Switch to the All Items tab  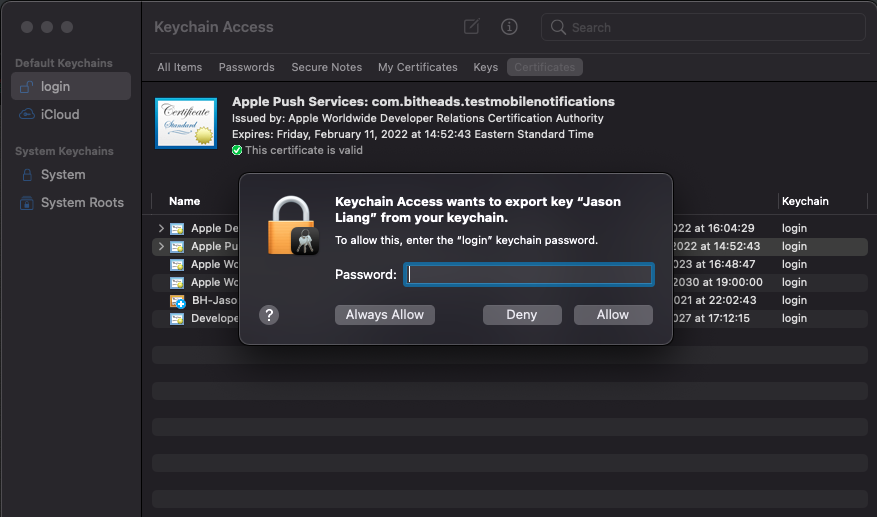pyautogui.click(x=180, y=67)
